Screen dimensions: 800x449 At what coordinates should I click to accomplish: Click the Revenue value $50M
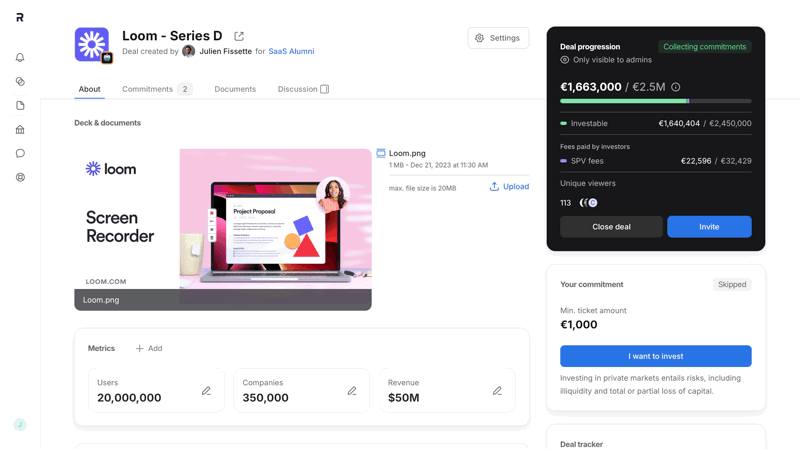404,397
